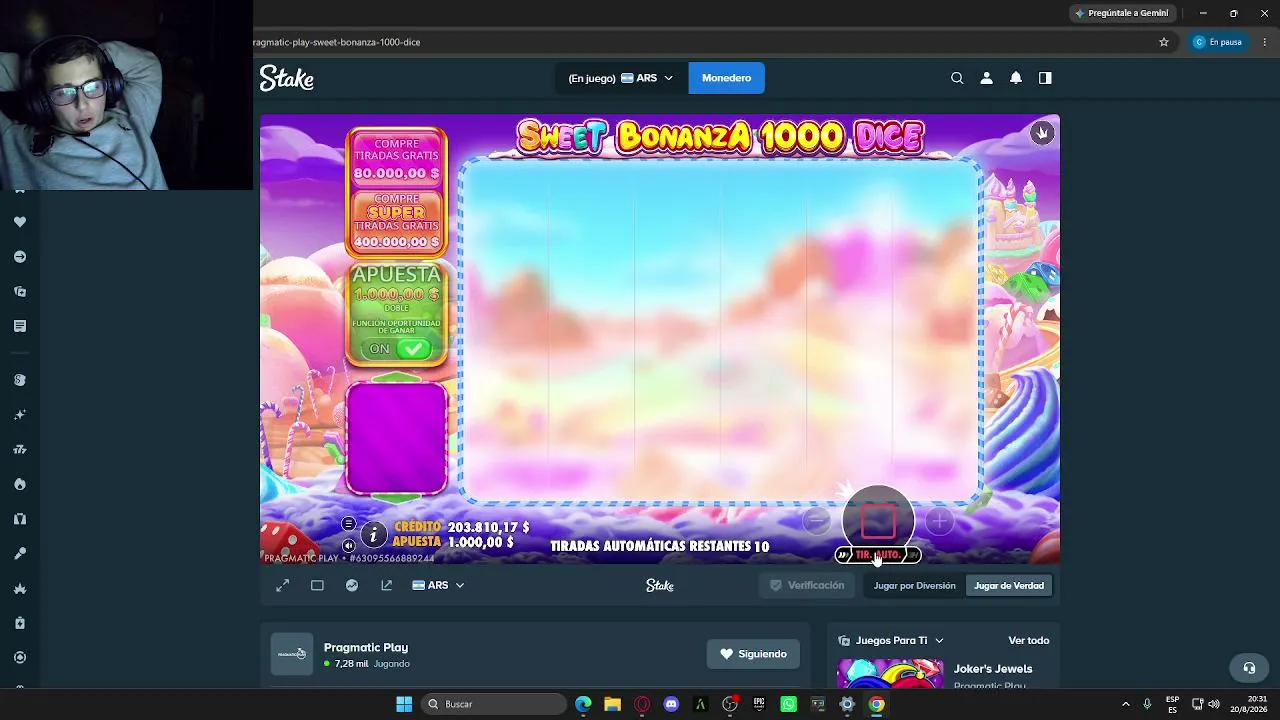Viewport: 1280px width, 720px height.
Task: Toggle TIR. AUTO. autoplay button
Action: pos(878,555)
